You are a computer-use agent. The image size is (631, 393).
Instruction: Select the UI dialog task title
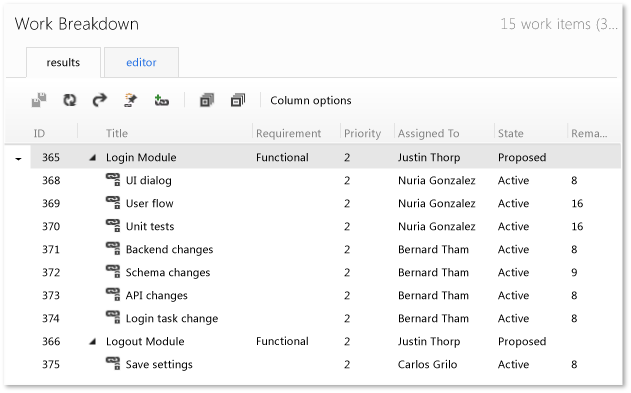tap(148, 180)
